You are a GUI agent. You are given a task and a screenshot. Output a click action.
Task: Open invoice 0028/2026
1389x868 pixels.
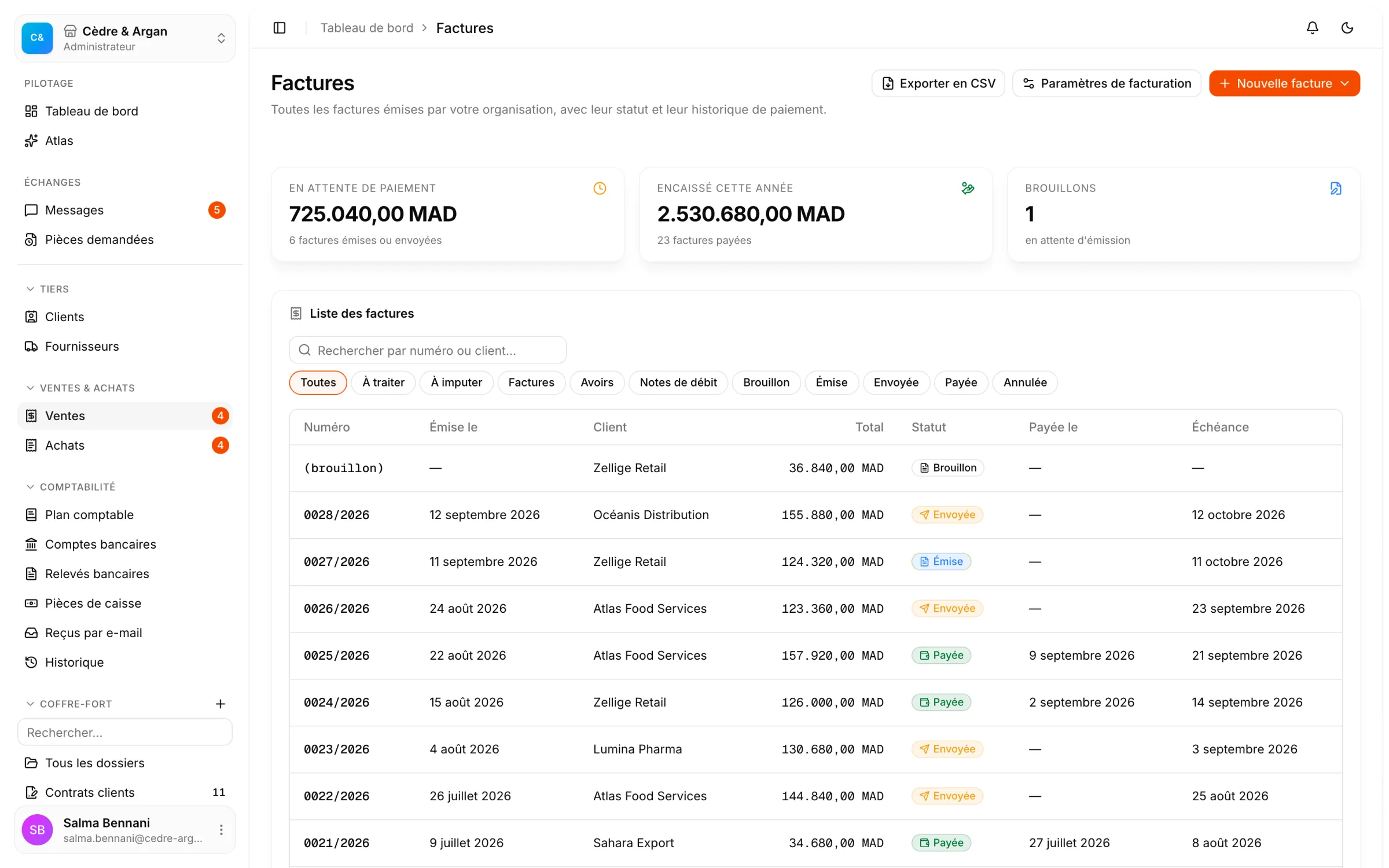point(815,515)
